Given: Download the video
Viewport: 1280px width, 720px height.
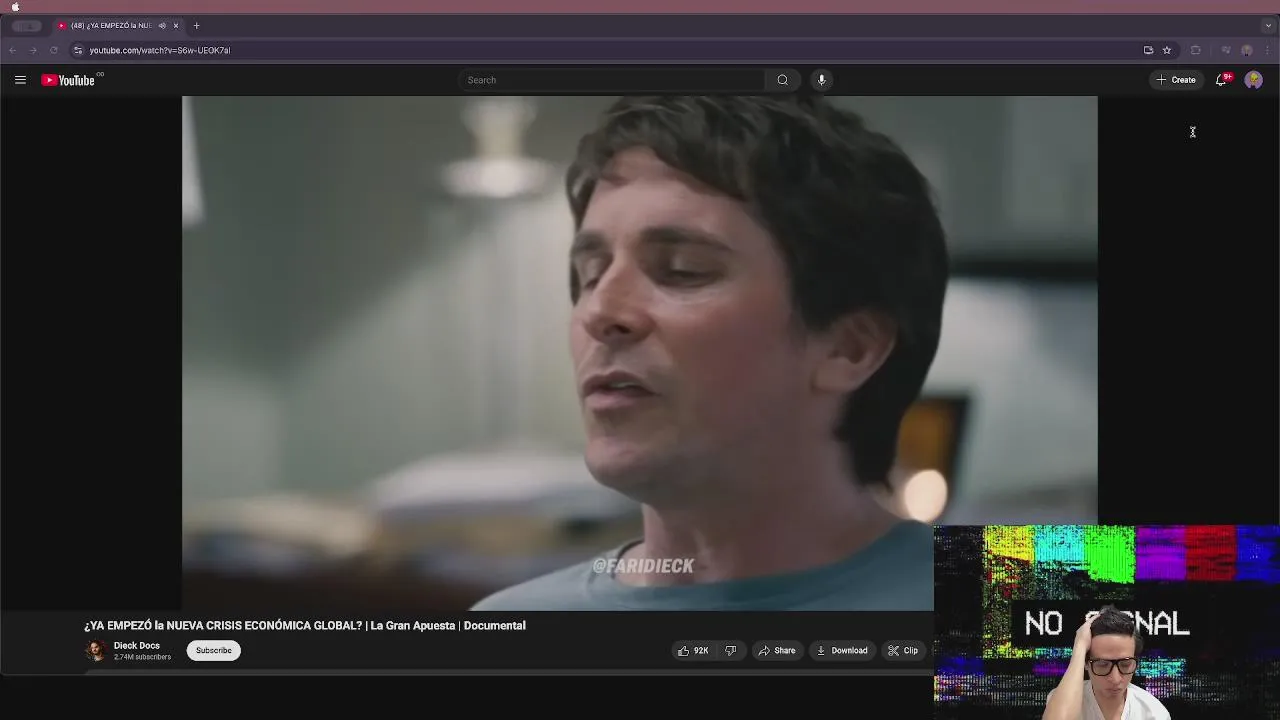Looking at the screenshot, I should [842, 651].
